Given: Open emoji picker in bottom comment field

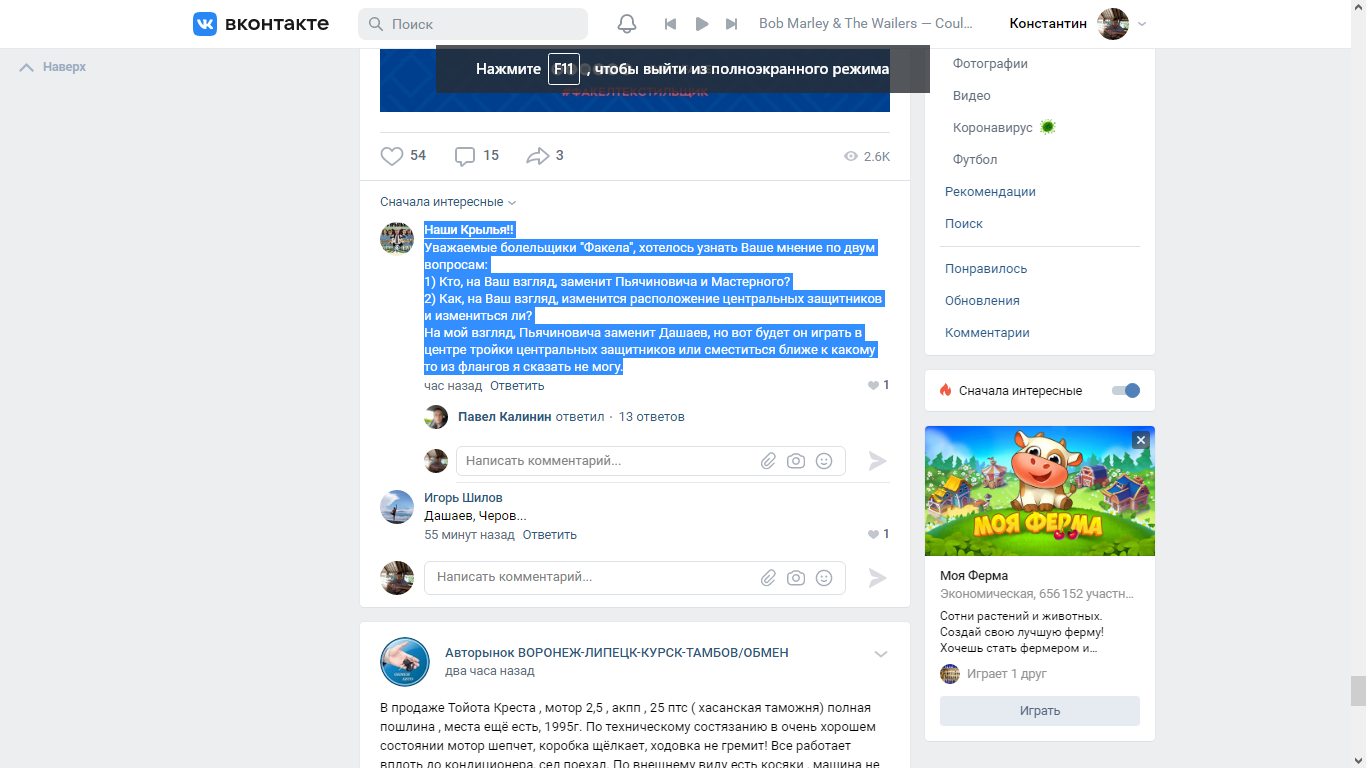Looking at the screenshot, I should [x=824, y=578].
